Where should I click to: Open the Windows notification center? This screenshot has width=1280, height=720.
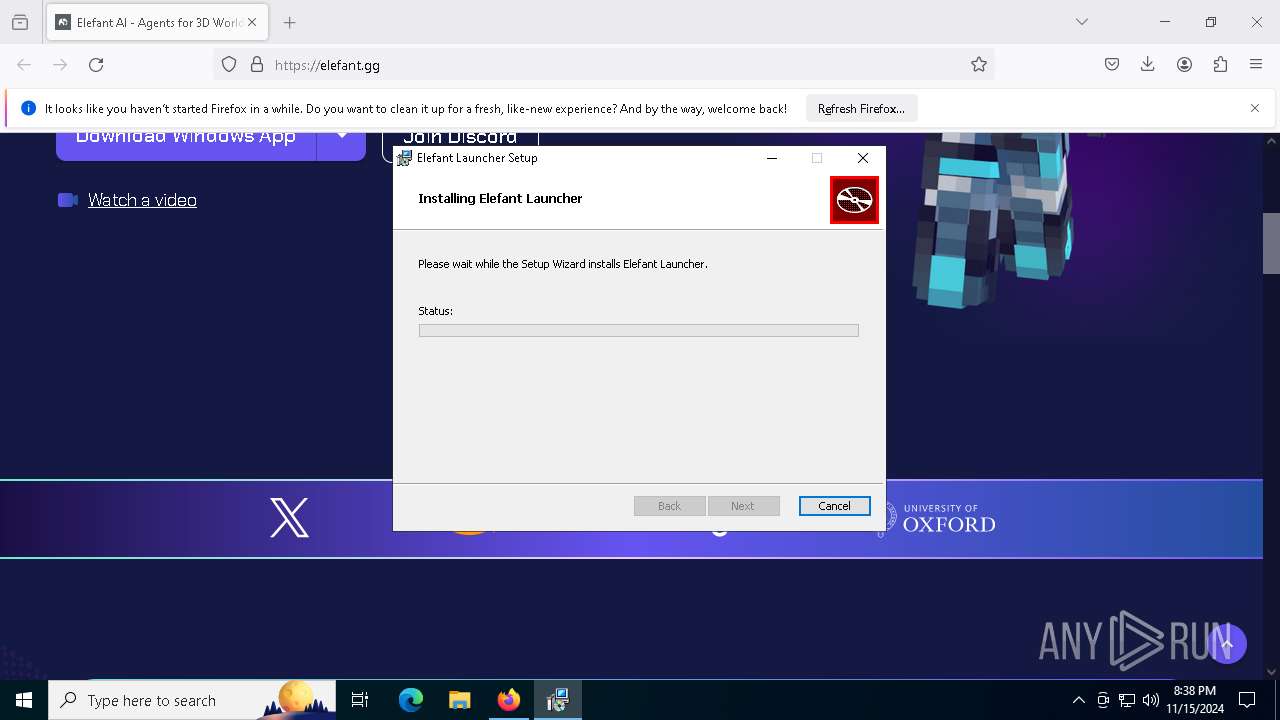point(1247,700)
